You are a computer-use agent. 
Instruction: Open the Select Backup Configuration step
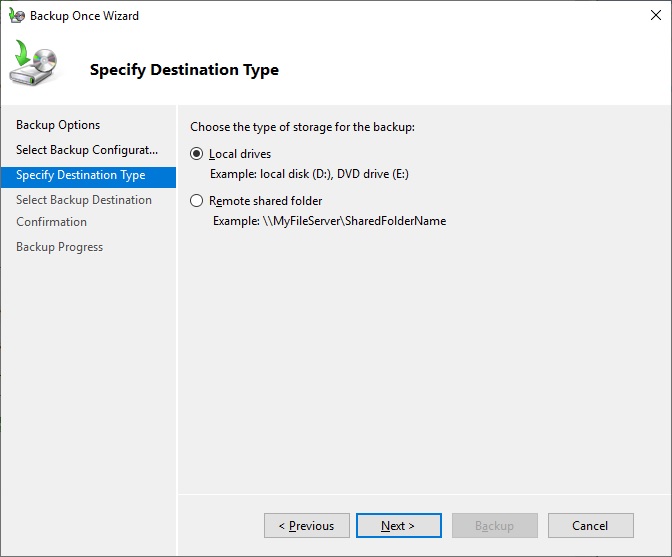pyautogui.click(x=87, y=150)
